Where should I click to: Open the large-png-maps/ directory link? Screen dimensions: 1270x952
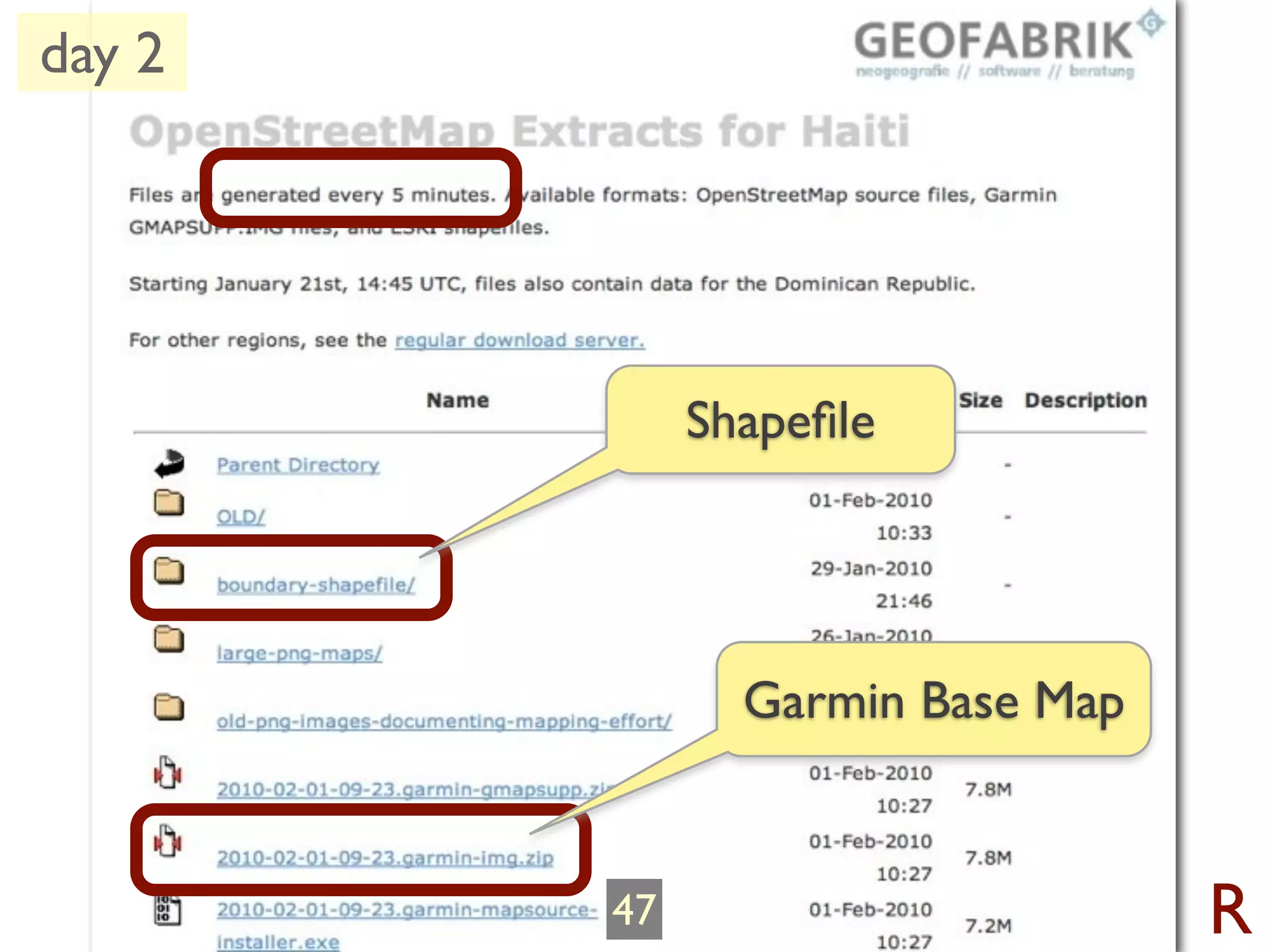pyautogui.click(x=300, y=653)
